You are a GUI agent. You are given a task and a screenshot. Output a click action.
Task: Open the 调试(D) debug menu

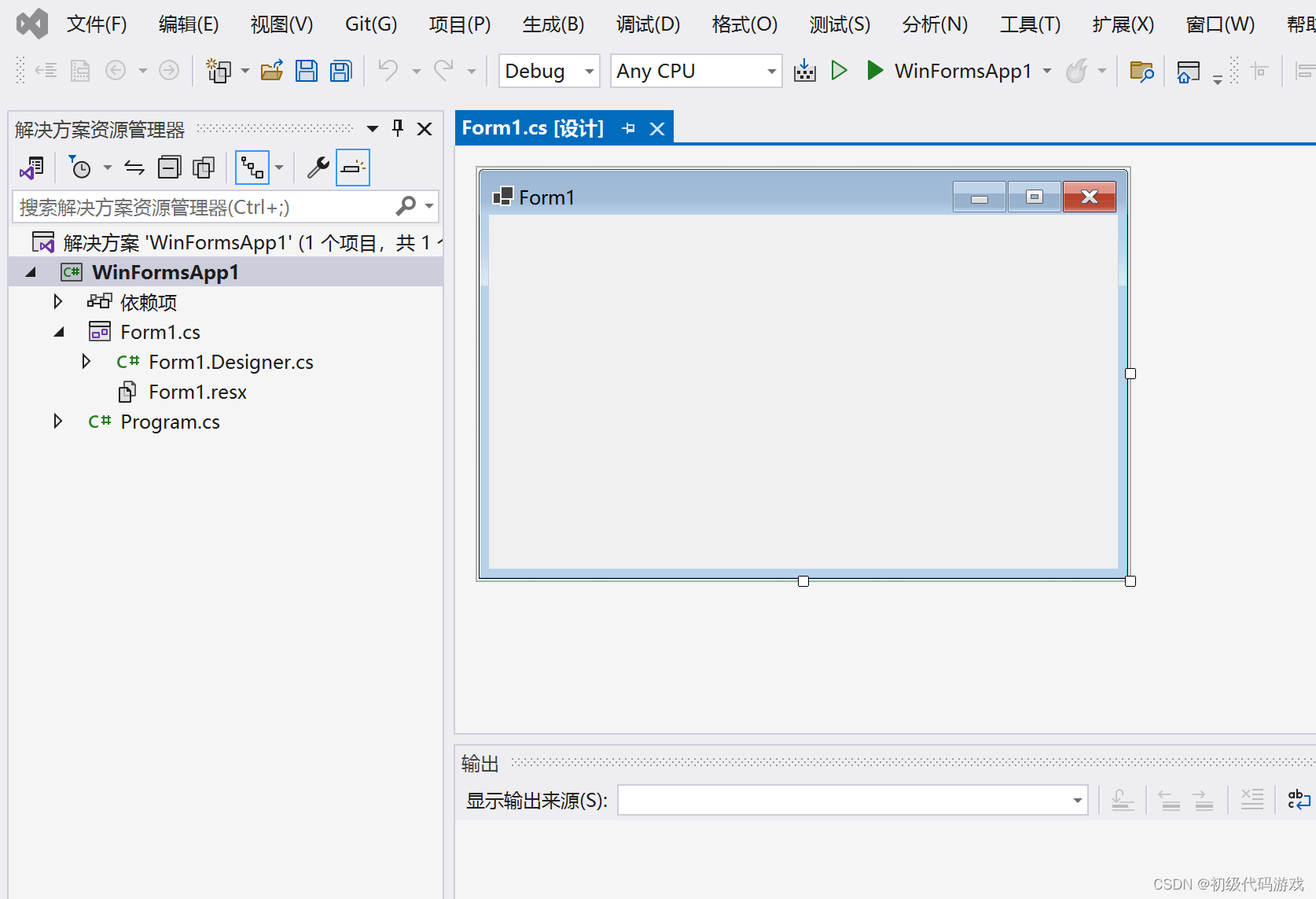tap(648, 24)
